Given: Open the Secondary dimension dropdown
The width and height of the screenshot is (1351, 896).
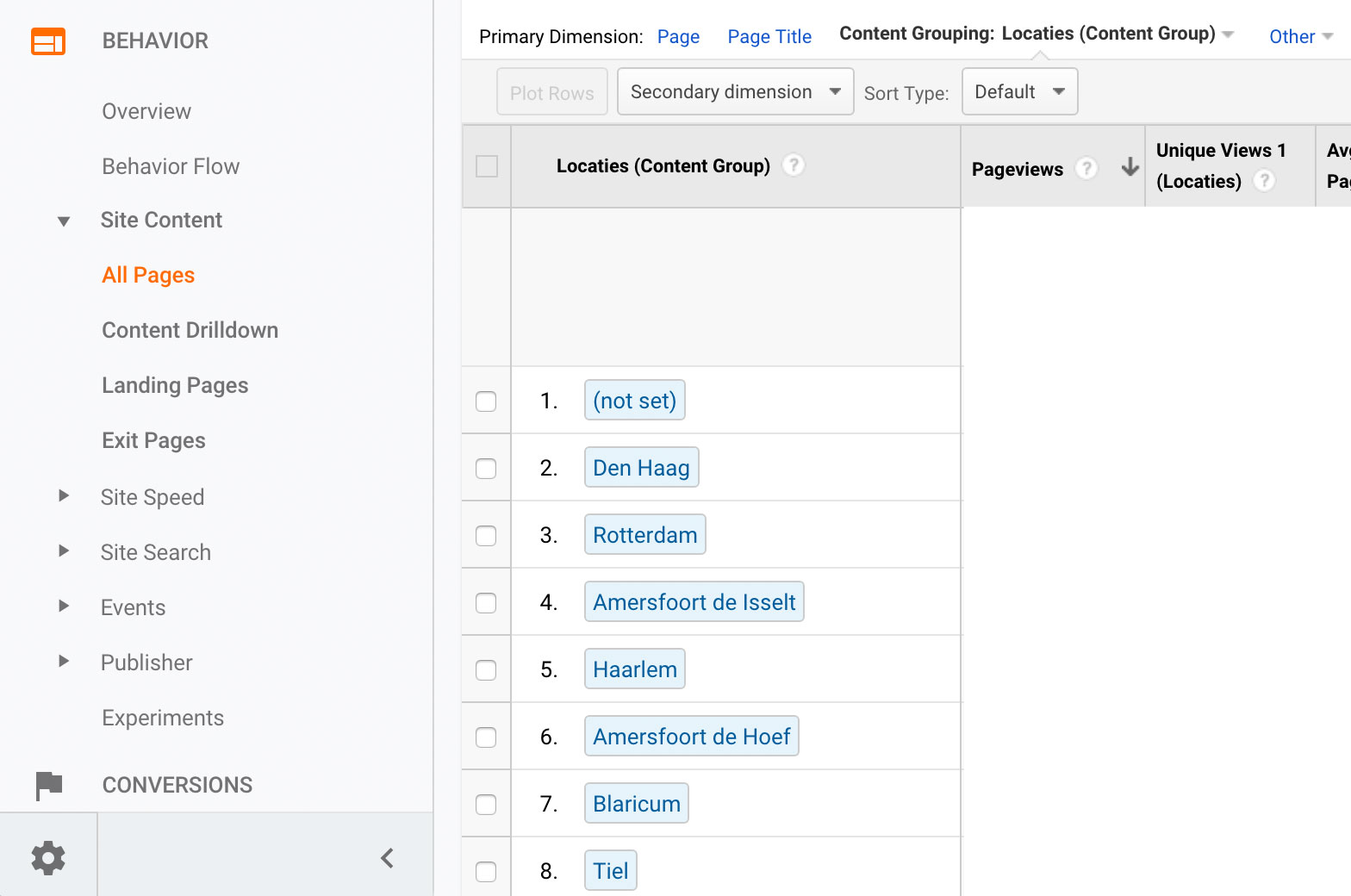Looking at the screenshot, I should point(736,92).
